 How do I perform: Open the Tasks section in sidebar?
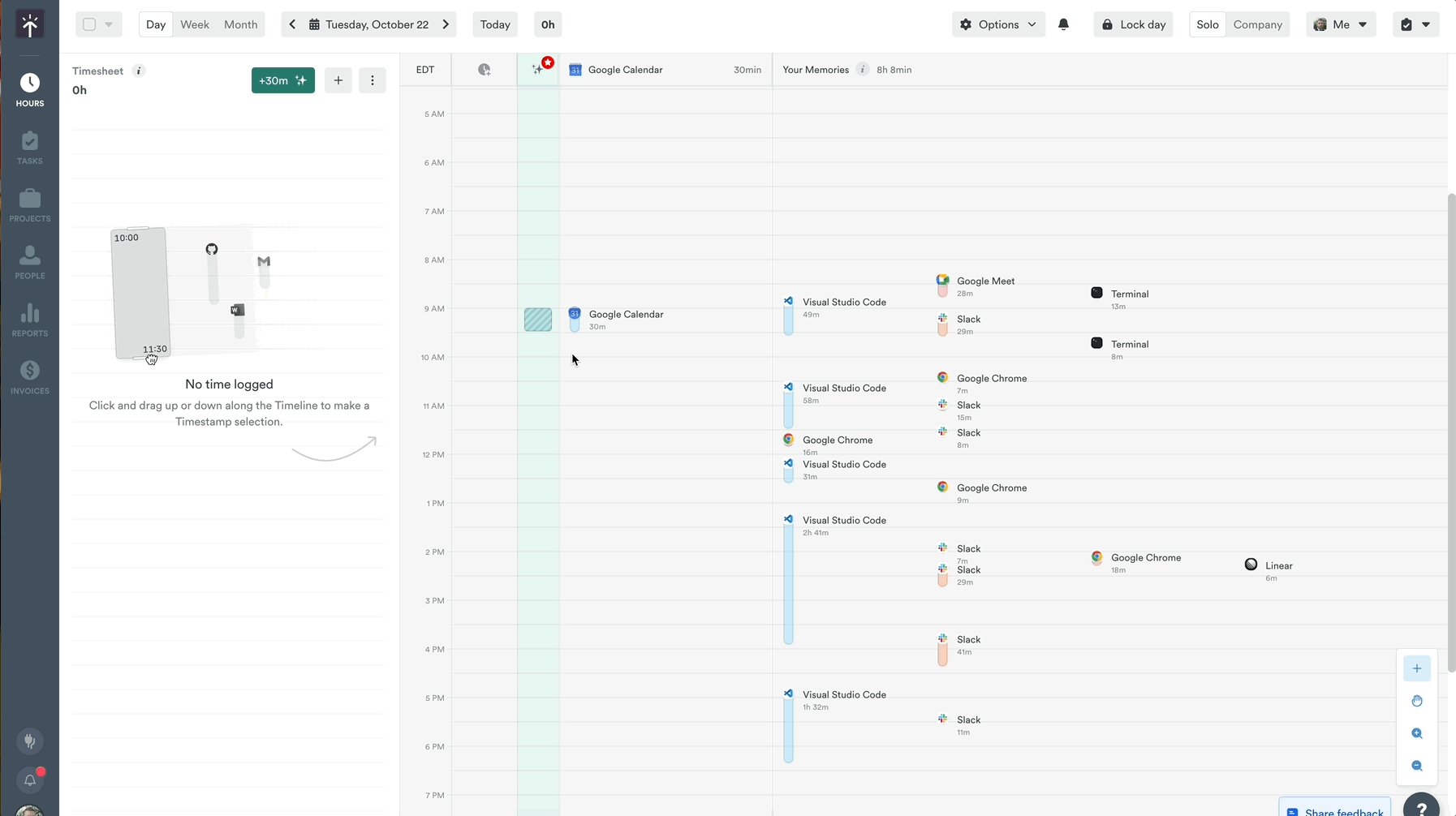coord(30,148)
